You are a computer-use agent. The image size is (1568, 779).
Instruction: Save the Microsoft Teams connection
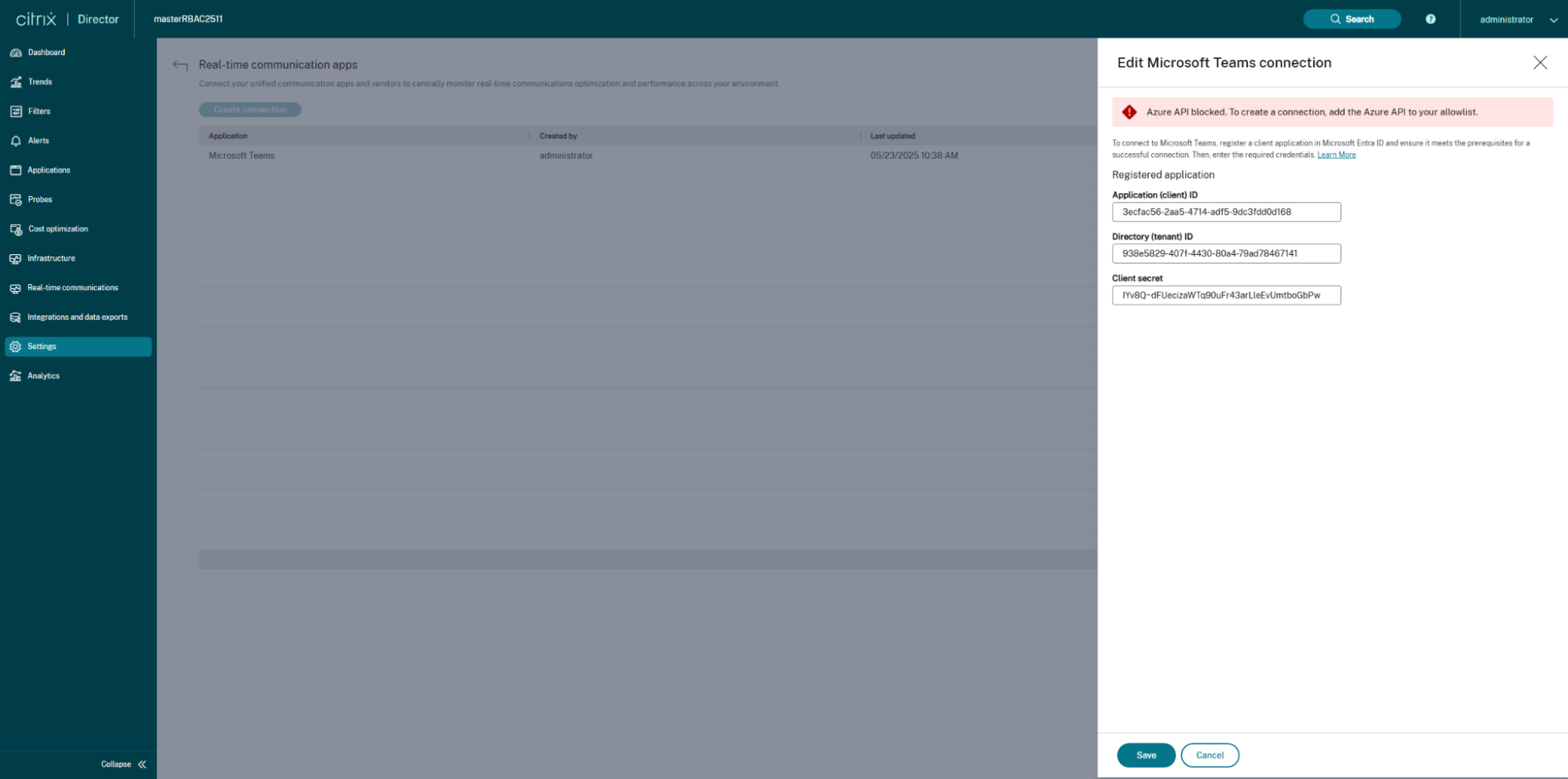click(1145, 755)
